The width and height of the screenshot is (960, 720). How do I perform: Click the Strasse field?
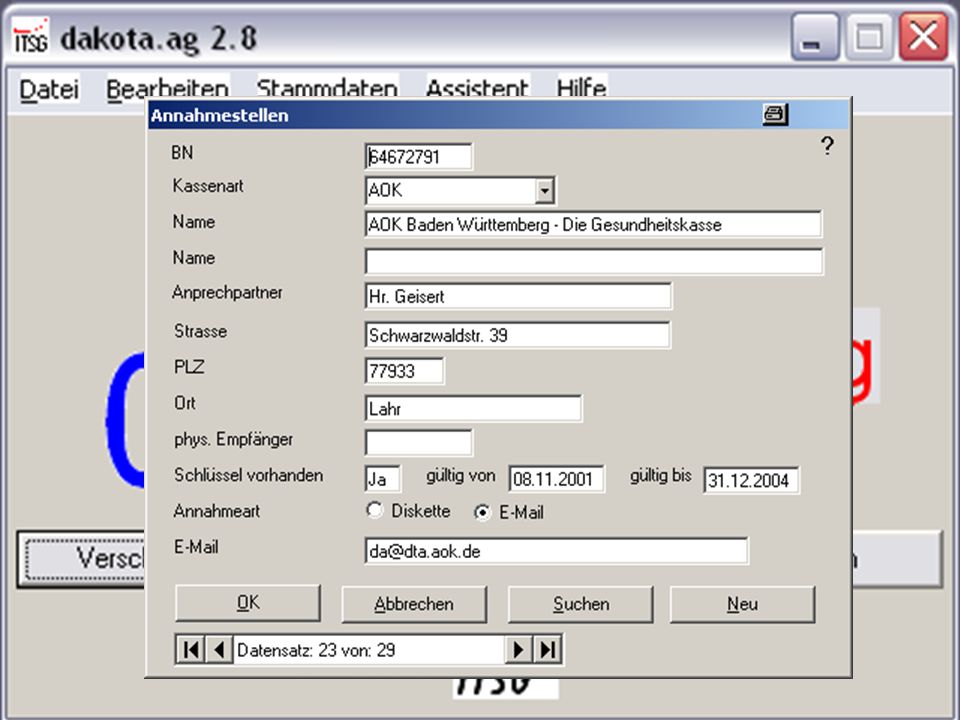517,335
